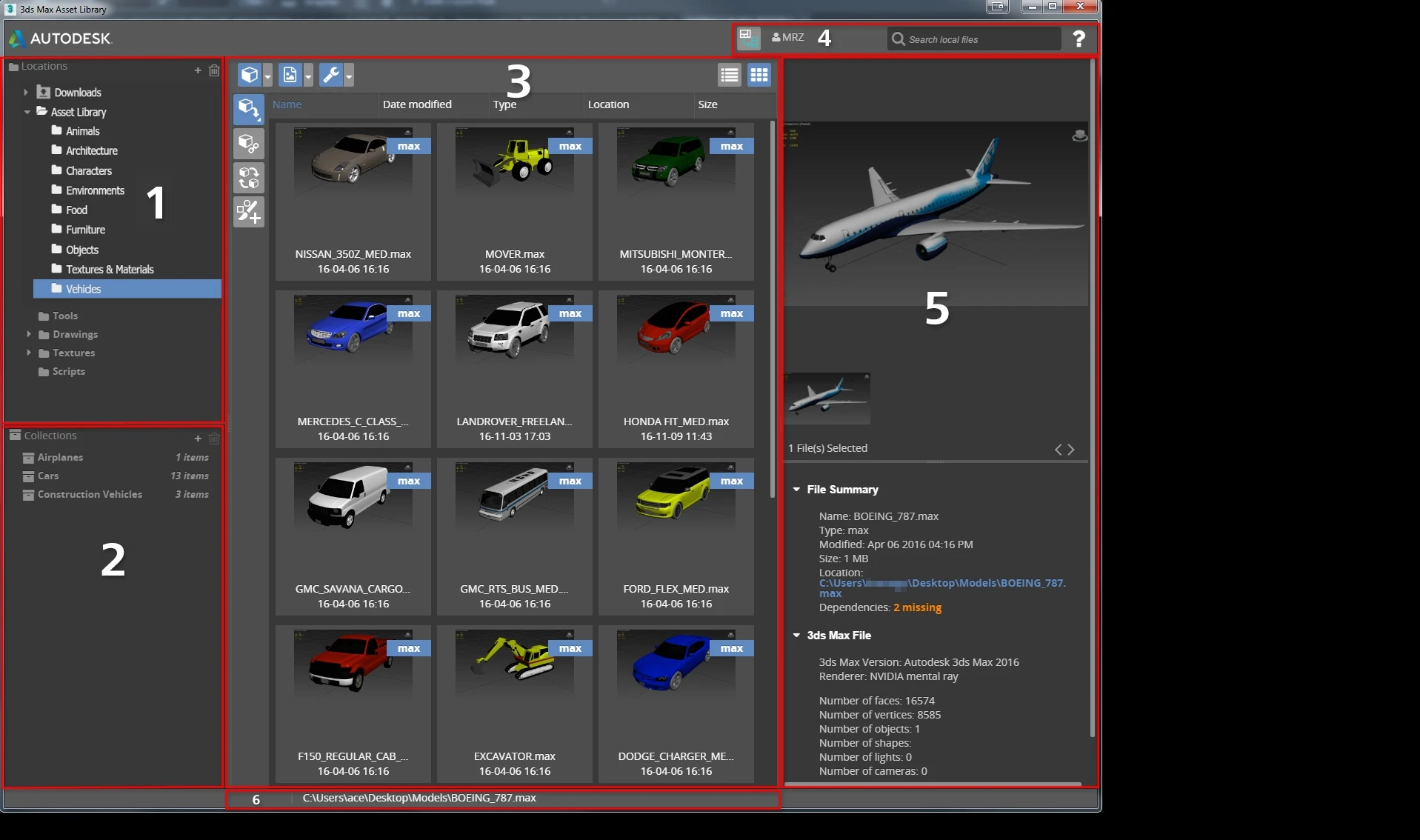This screenshot has height=840, width=1420.
Task: Select the replace objects mode icon
Action: click(249, 178)
